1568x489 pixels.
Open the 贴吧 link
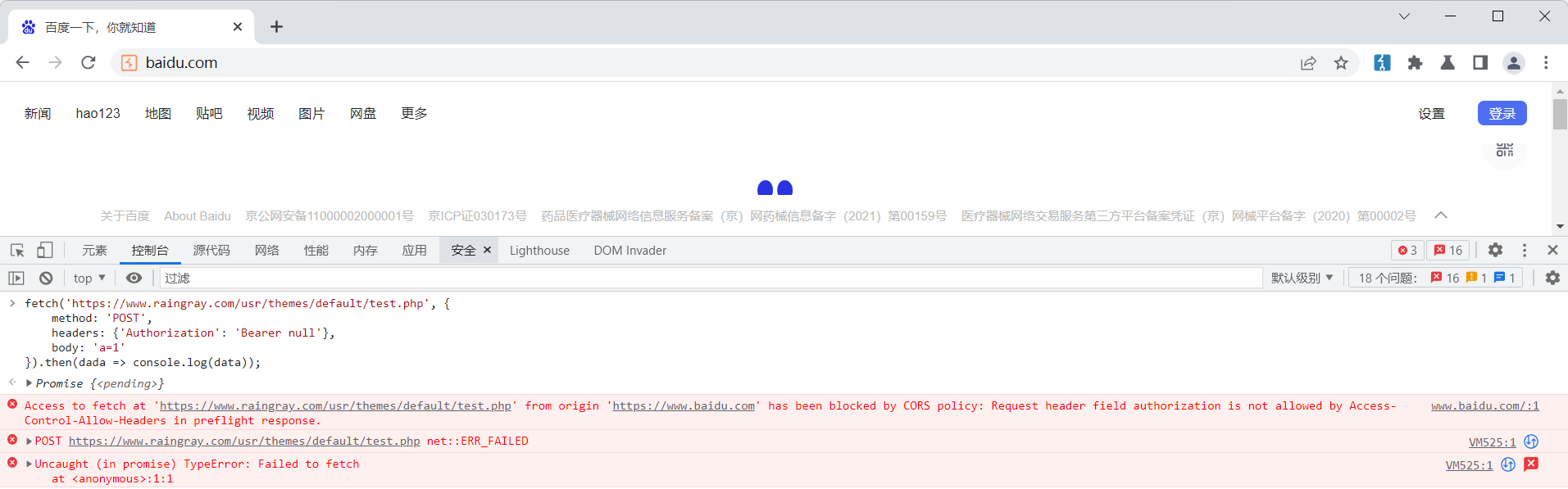click(x=209, y=114)
